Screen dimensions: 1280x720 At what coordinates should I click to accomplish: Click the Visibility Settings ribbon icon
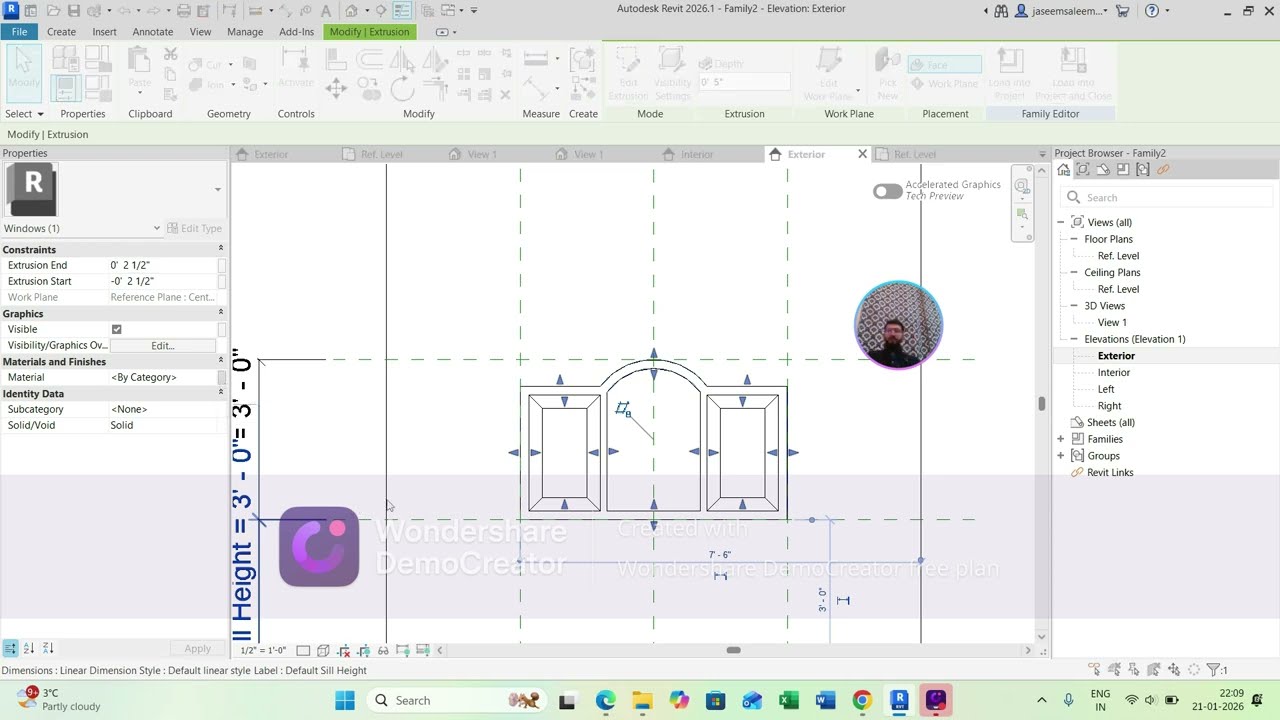[672, 73]
